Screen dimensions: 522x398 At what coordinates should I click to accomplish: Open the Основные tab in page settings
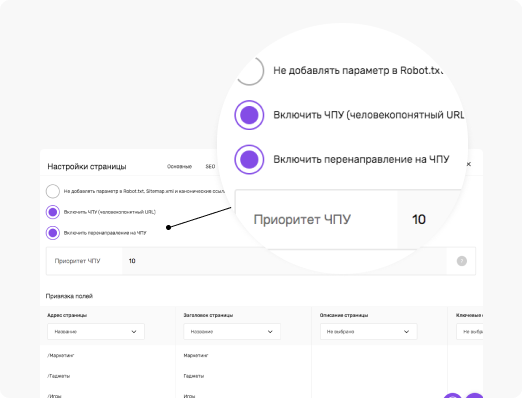point(179,166)
